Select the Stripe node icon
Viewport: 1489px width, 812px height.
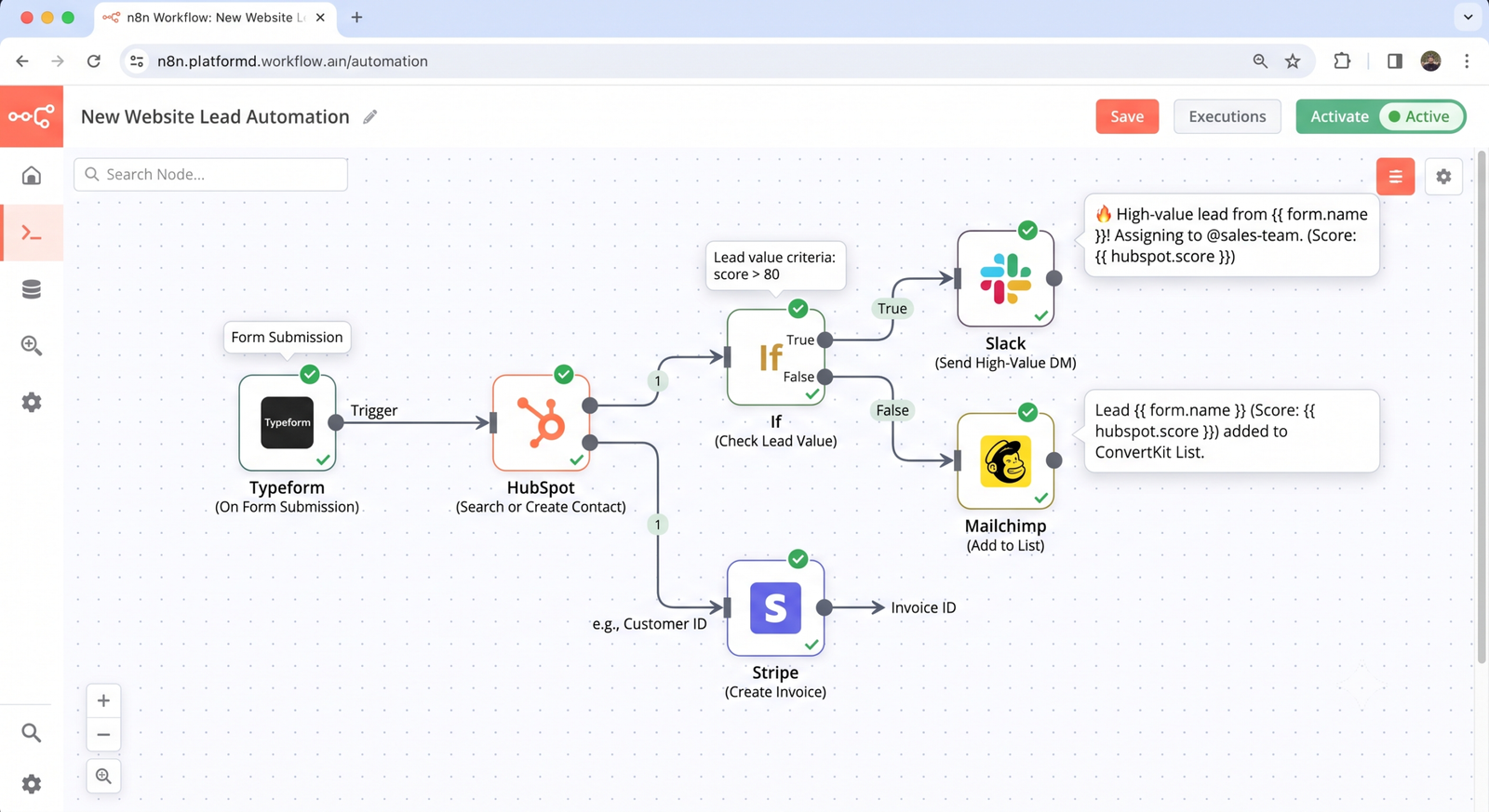[775, 607]
